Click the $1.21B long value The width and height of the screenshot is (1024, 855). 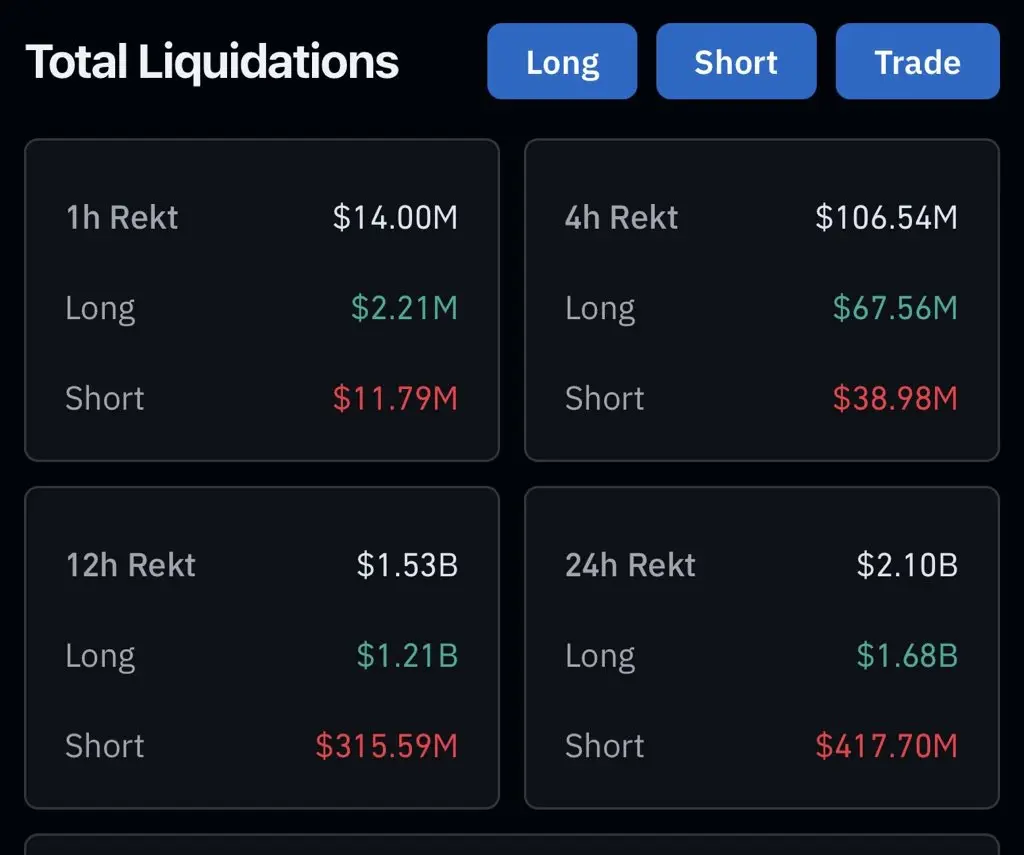[407, 656]
